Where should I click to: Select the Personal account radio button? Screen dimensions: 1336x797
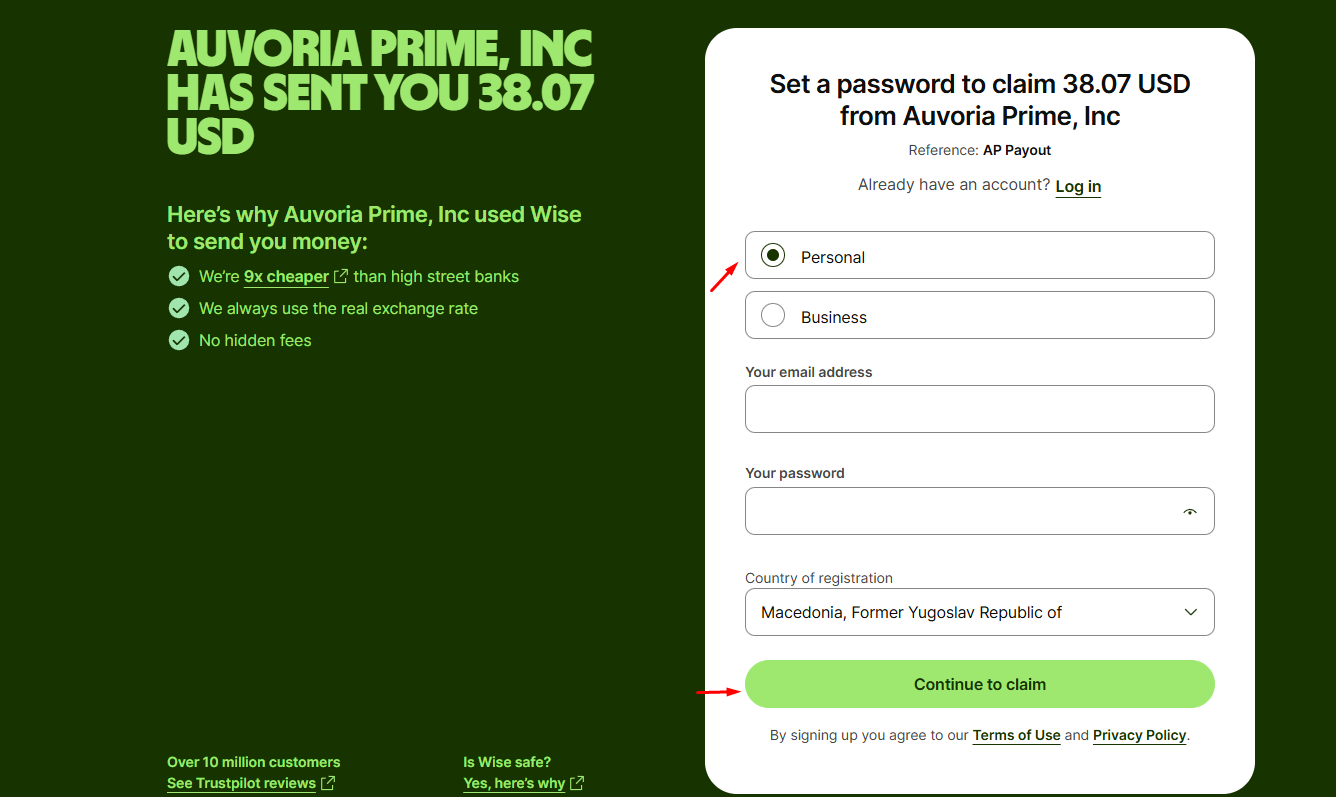[x=773, y=256]
